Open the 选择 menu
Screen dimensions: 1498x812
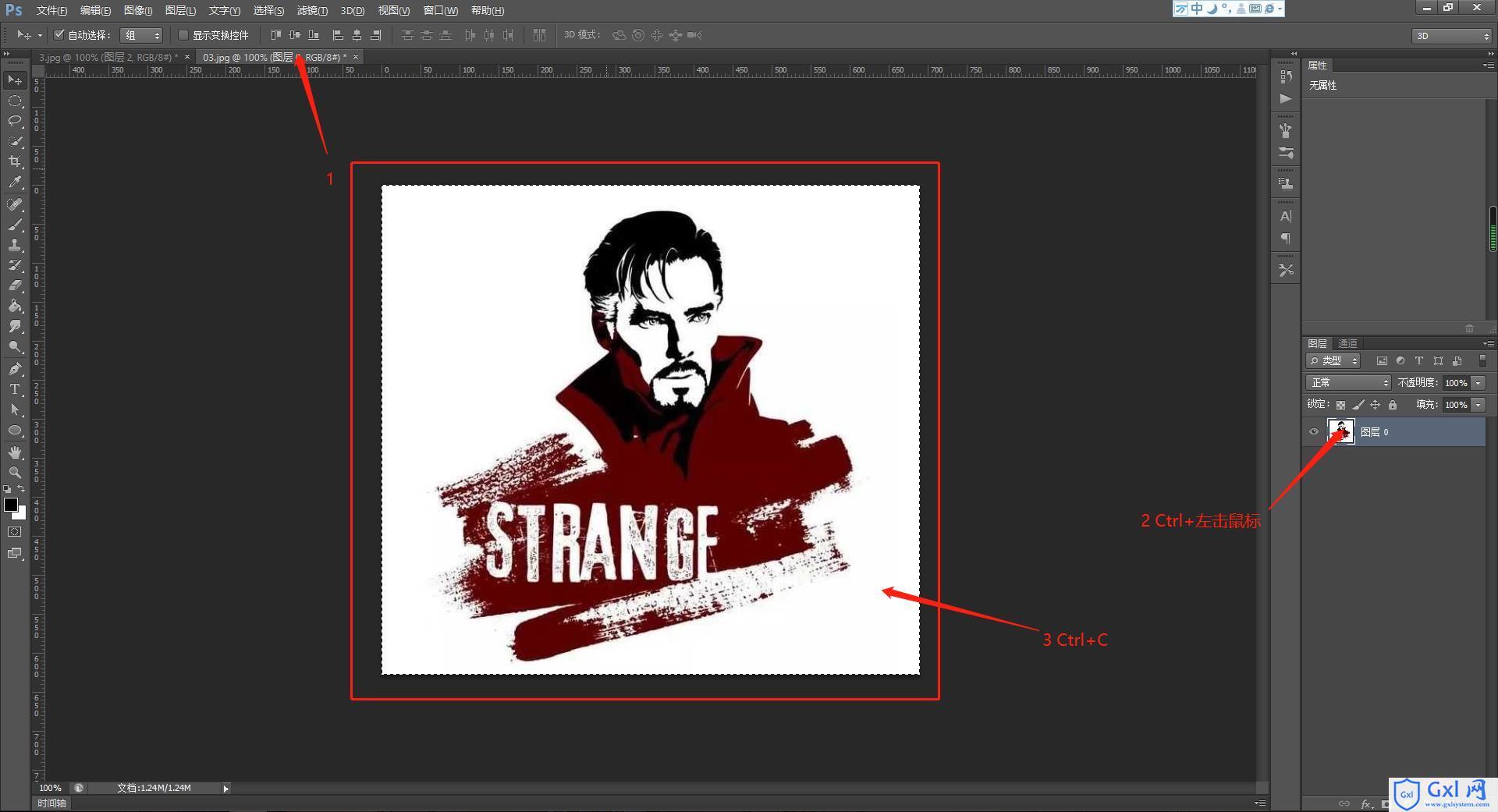pos(268,10)
